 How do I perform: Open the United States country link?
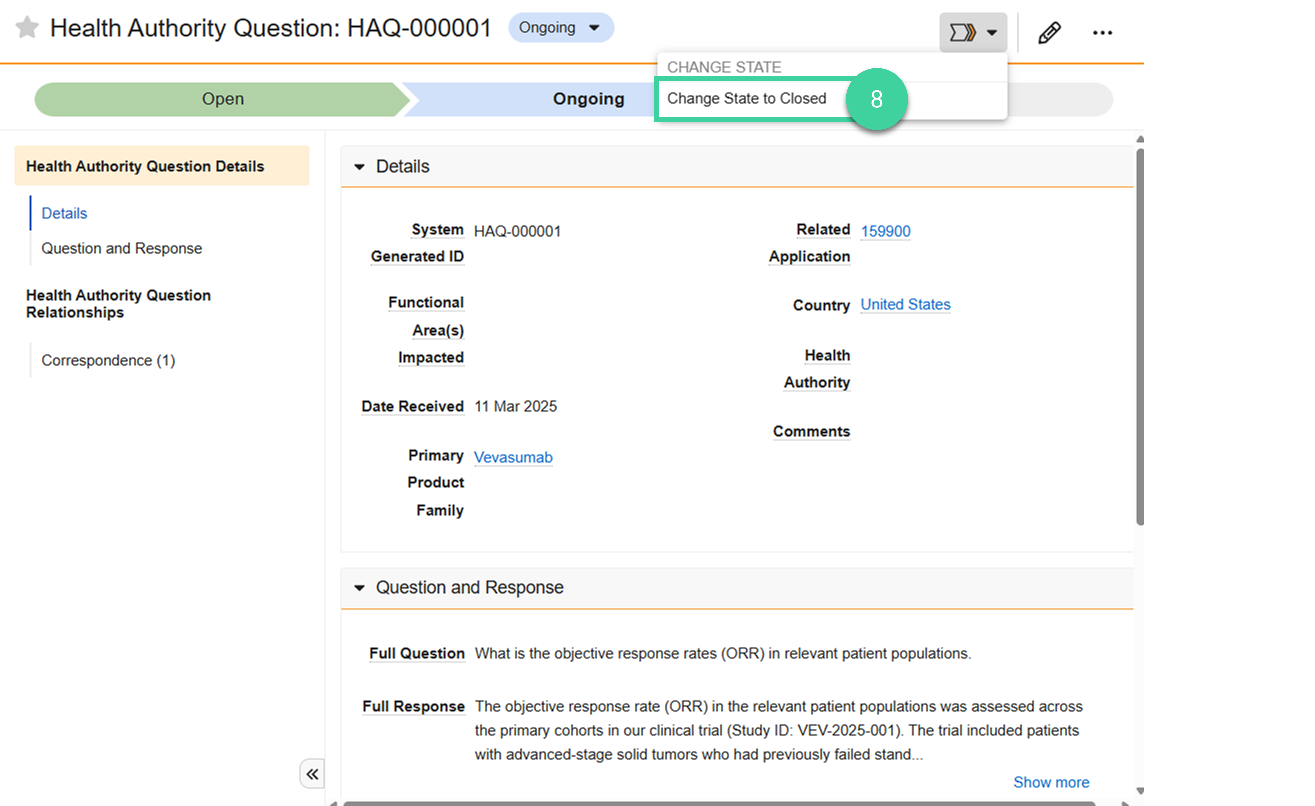(906, 305)
